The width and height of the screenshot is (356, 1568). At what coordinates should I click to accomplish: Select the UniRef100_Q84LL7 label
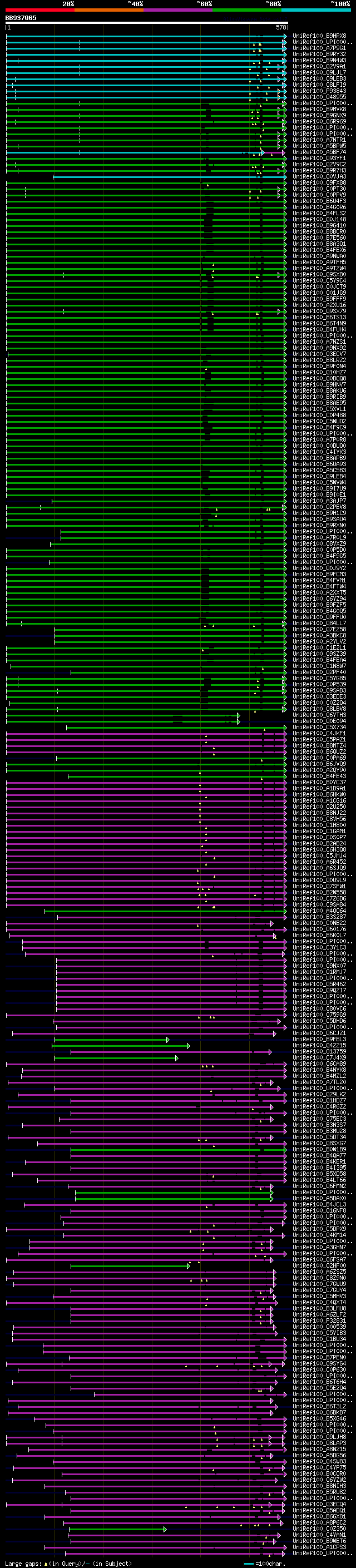[x=319, y=624]
